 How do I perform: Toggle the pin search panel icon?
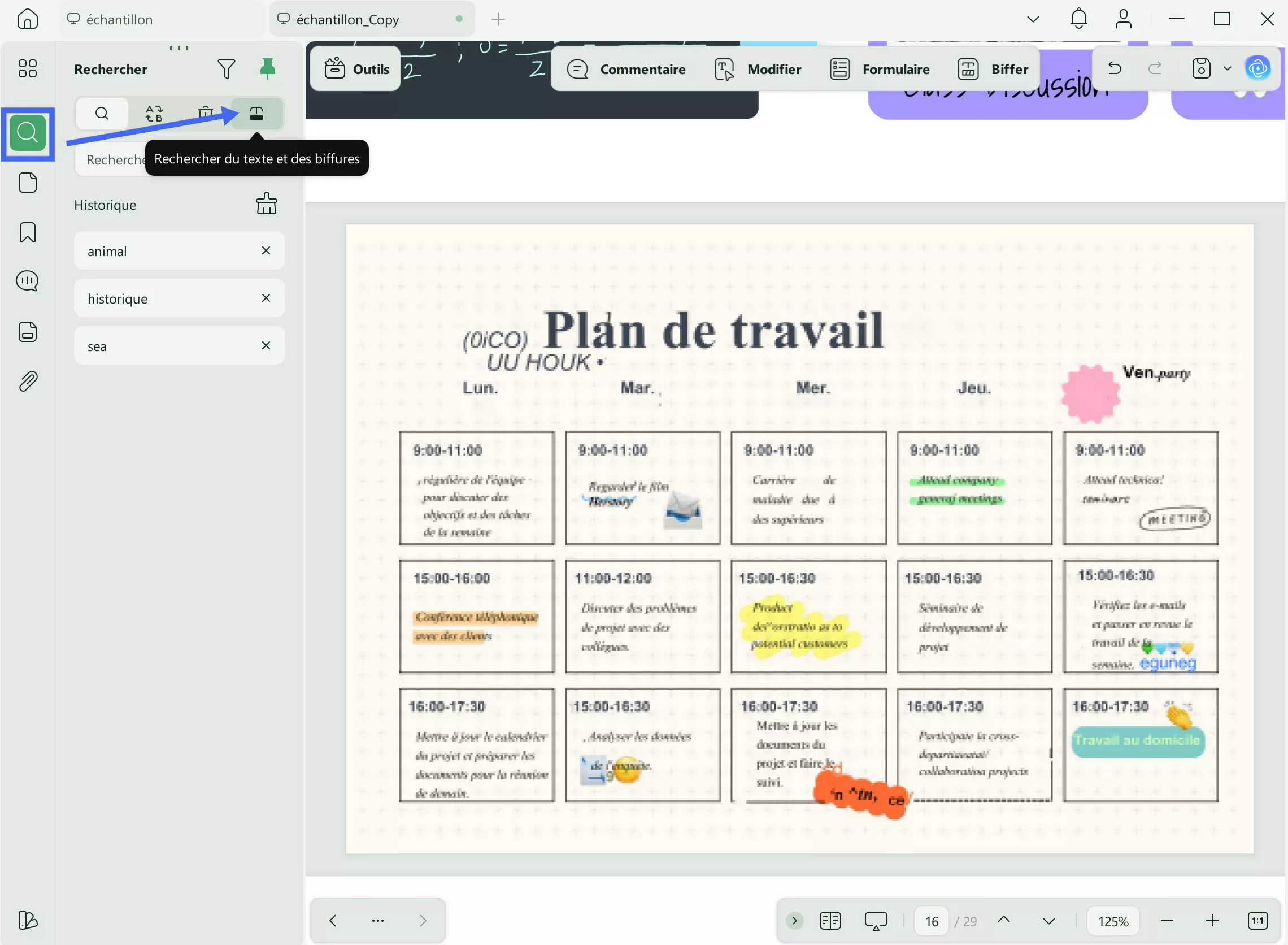267,68
